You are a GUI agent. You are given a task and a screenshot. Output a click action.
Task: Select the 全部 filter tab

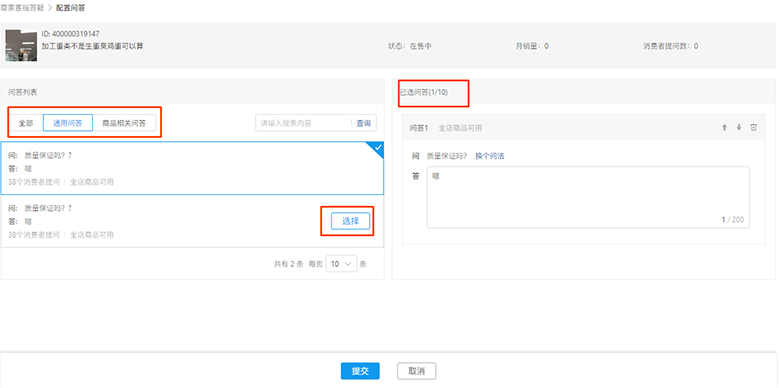pyautogui.click(x=26, y=123)
